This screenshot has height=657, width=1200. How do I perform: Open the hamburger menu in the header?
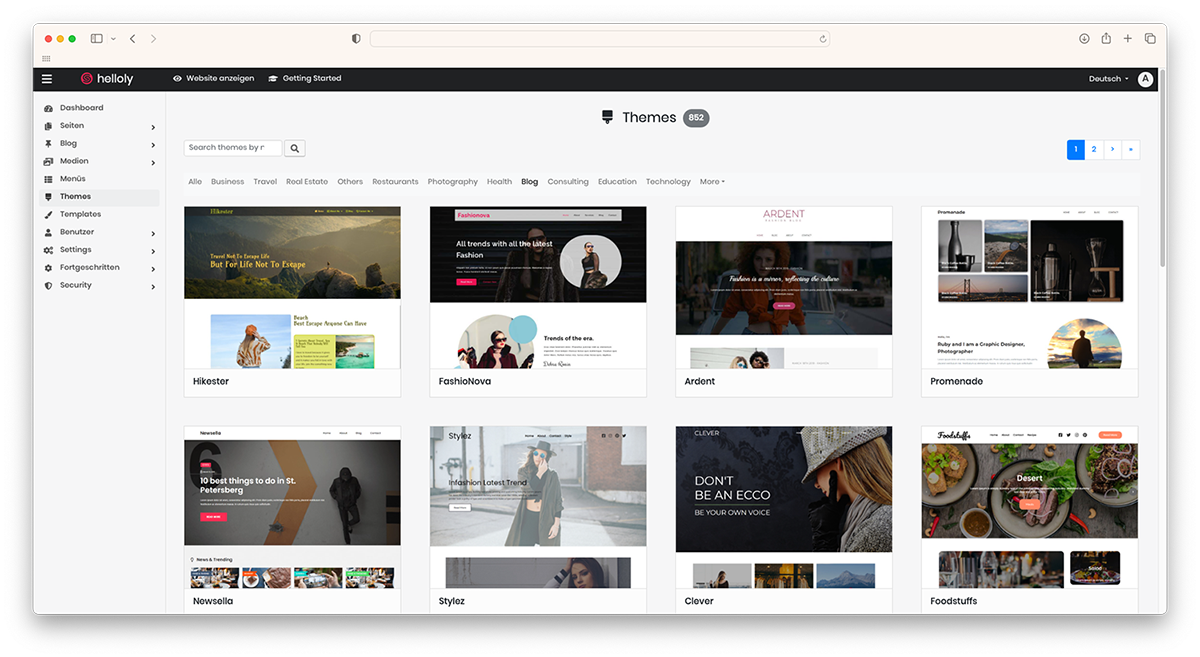47,79
